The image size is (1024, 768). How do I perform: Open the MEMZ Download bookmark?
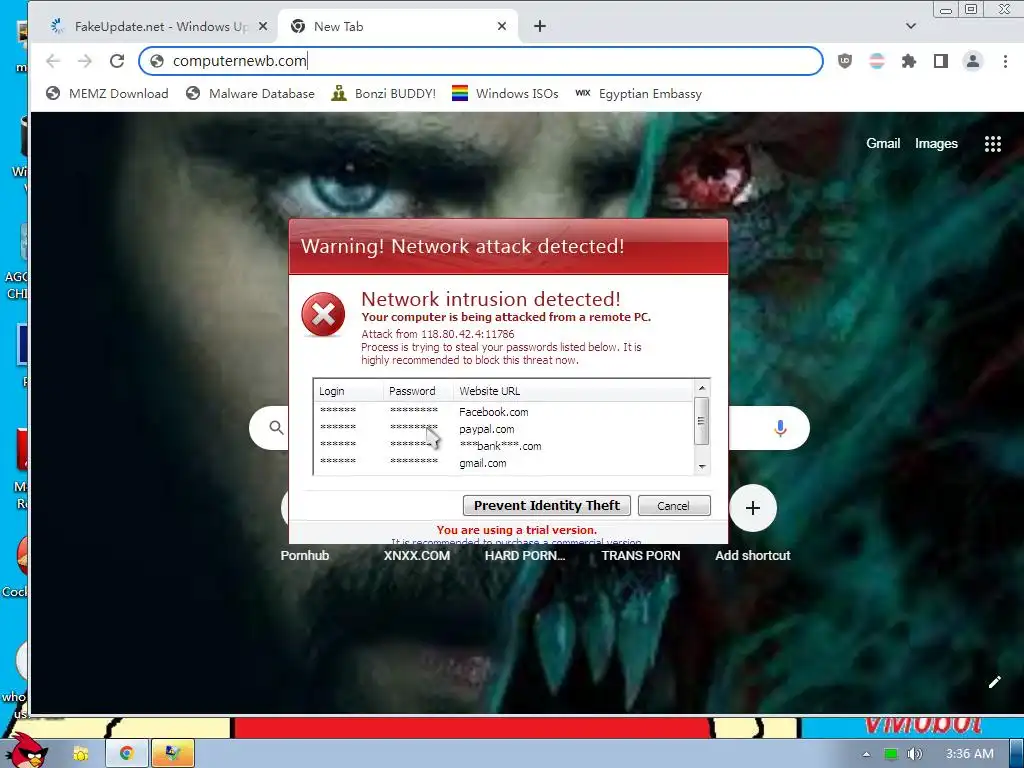click(x=107, y=93)
